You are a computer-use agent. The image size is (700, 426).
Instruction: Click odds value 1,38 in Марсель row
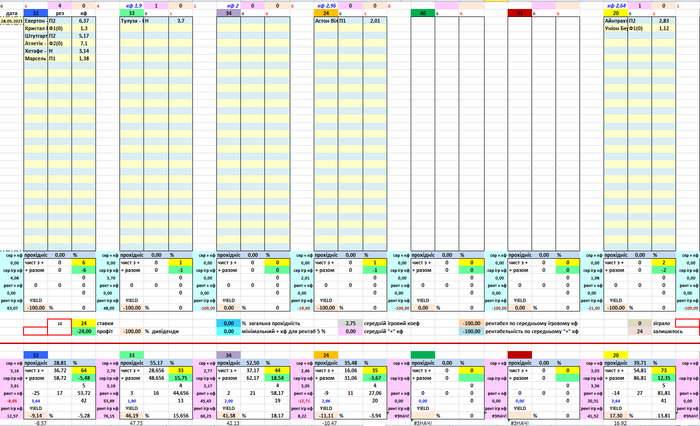[83, 59]
